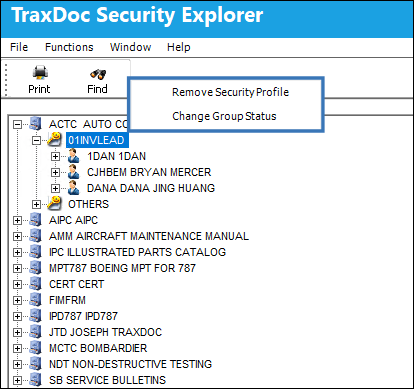The width and height of the screenshot is (414, 389).
Task: Click the IPD787 document icon
Action: [36, 316]
